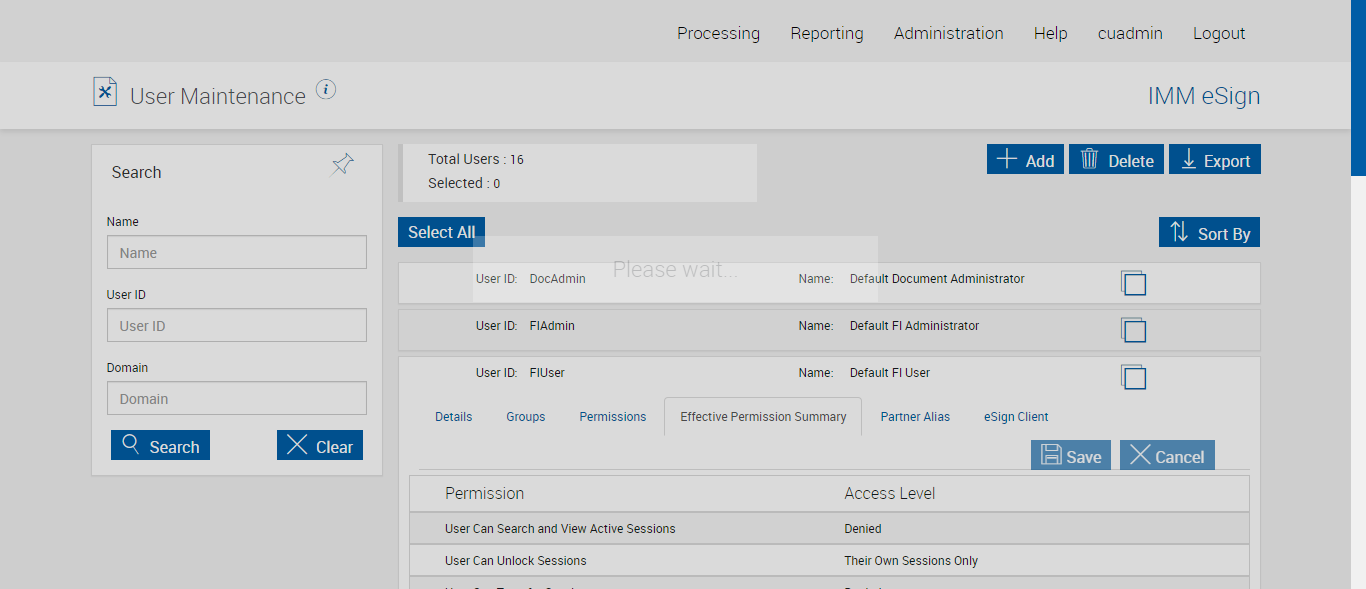Click 'Default FI Administrator' name text
The width and height of the screenshot is (1366, 589).
[914, 326]
